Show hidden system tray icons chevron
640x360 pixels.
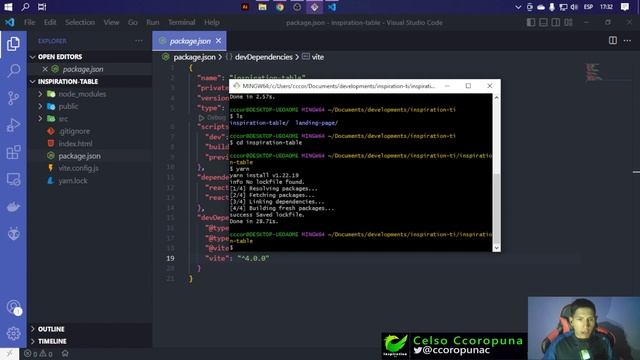coord(518,7)
